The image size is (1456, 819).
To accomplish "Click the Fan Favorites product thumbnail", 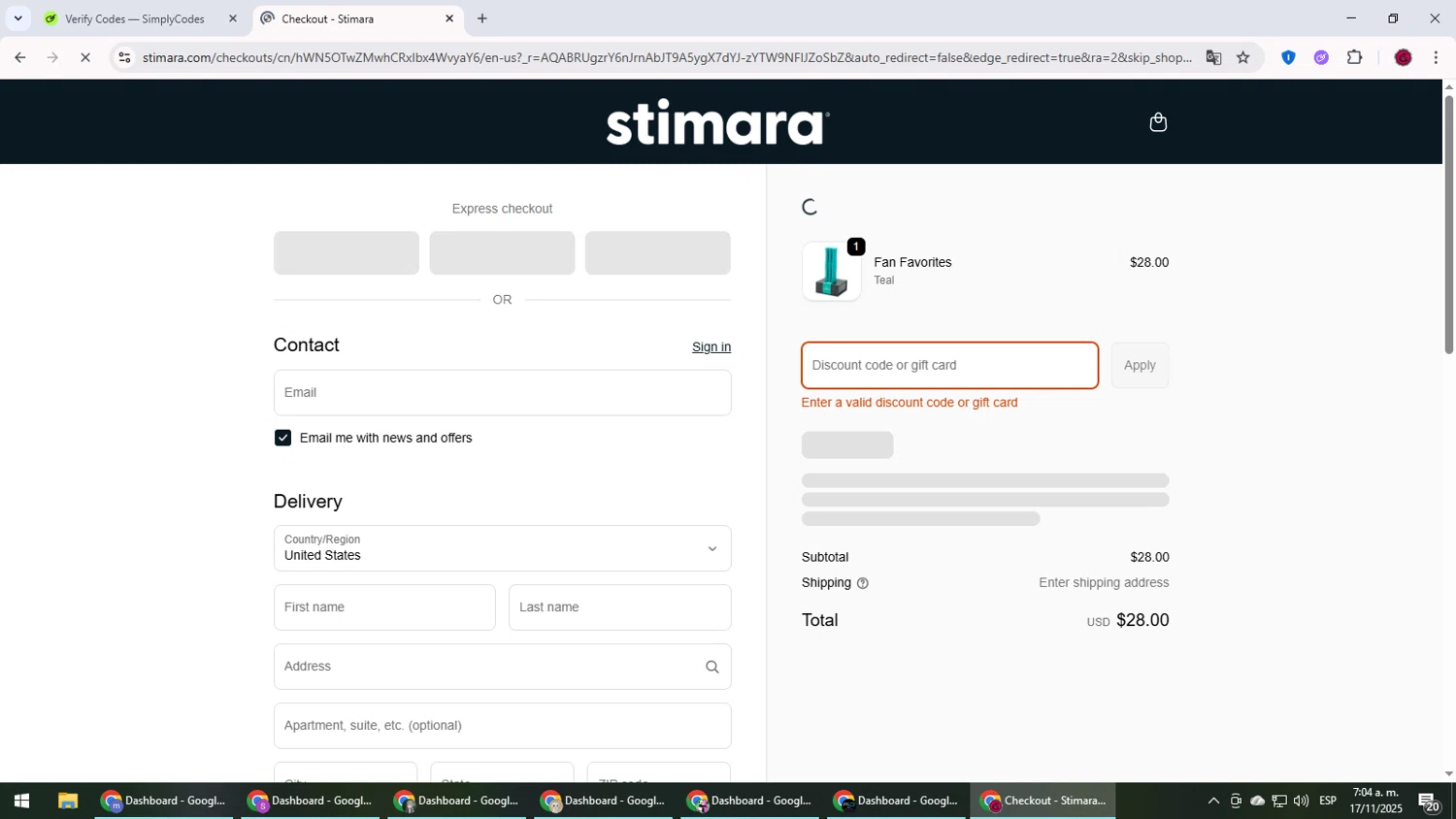I will tap(831, 271).
